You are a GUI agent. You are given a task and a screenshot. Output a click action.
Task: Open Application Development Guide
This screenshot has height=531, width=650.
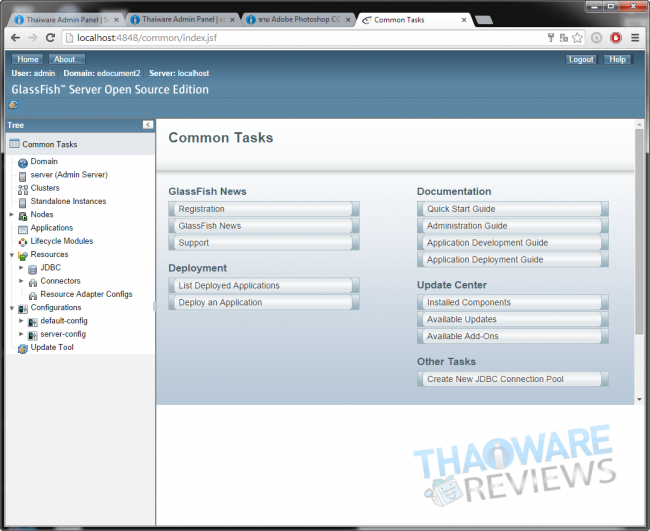[513, 243]
